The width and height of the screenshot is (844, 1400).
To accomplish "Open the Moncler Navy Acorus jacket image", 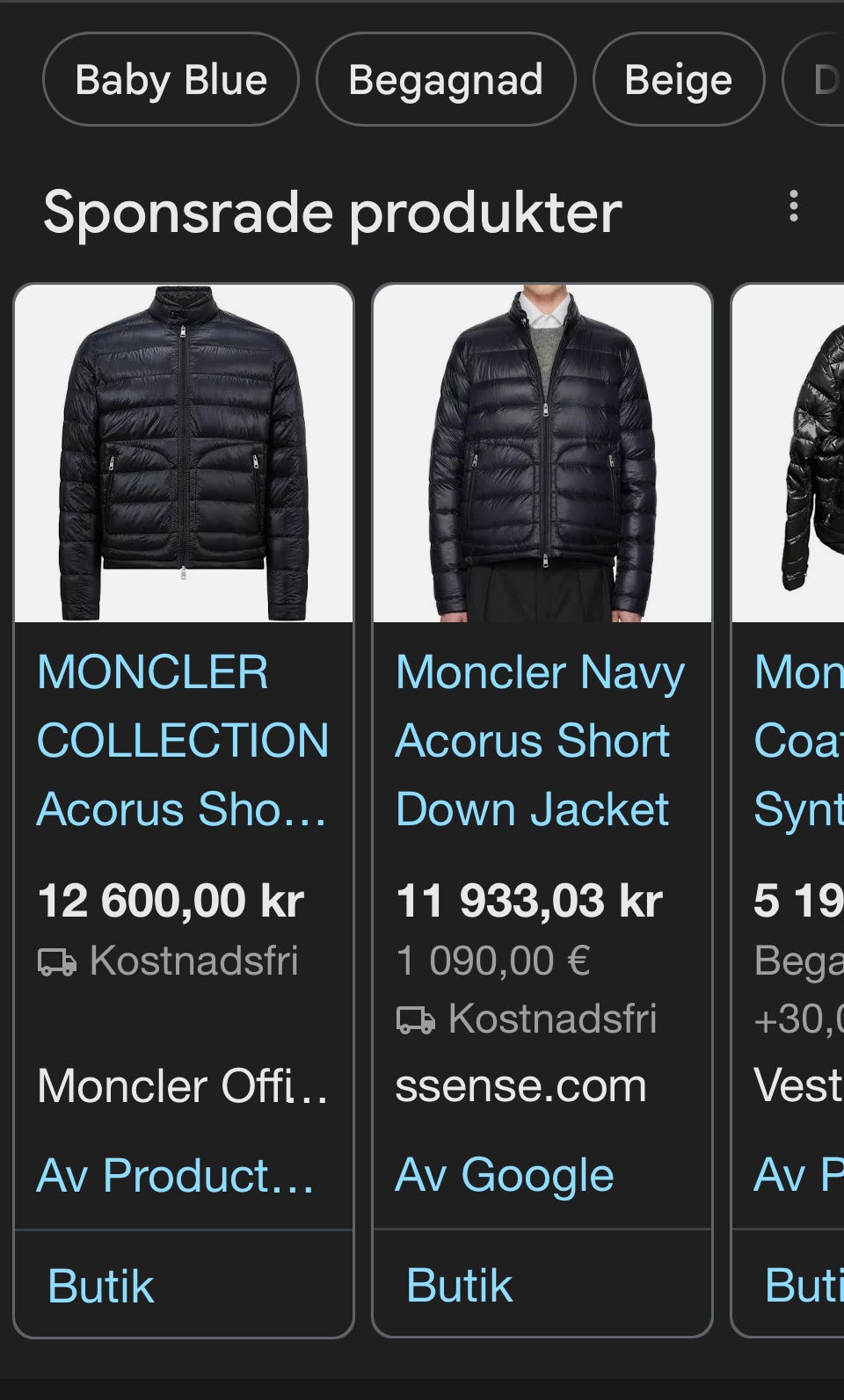I will (x=542, y=453).
